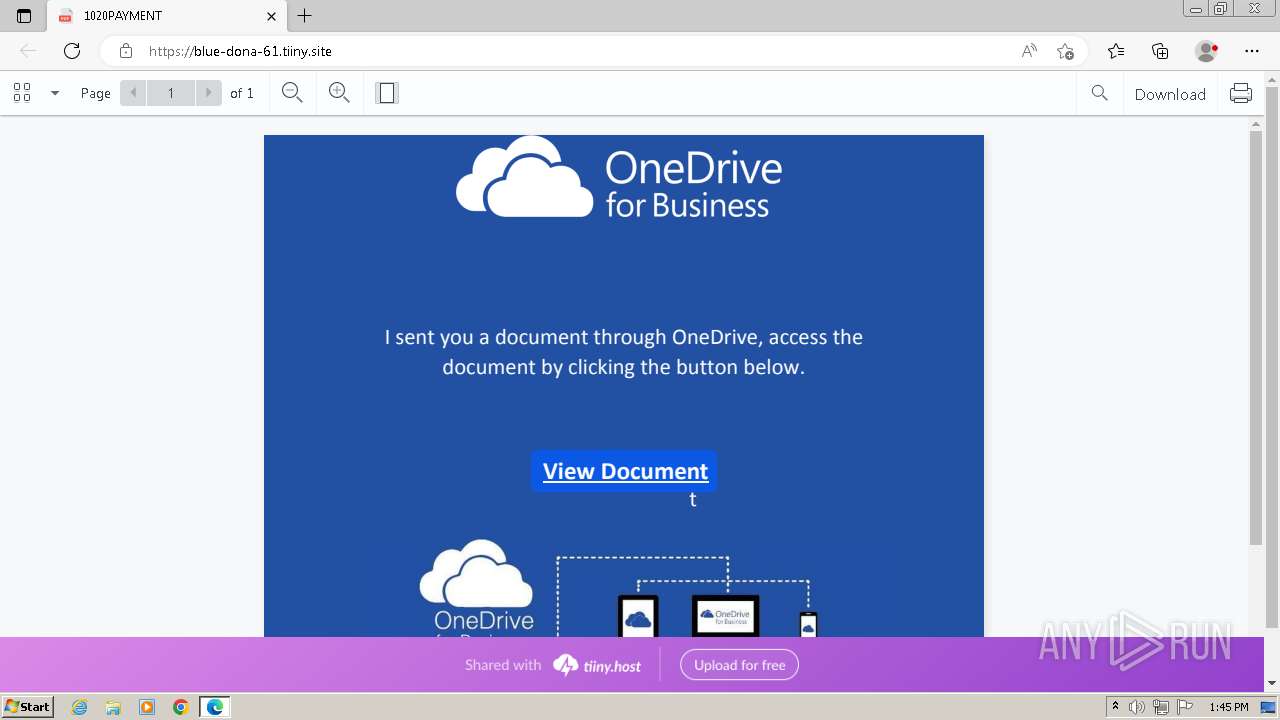Click the page number field
Image resolution: width=1280 pixels, height=720 pixels.
(171, 93)
